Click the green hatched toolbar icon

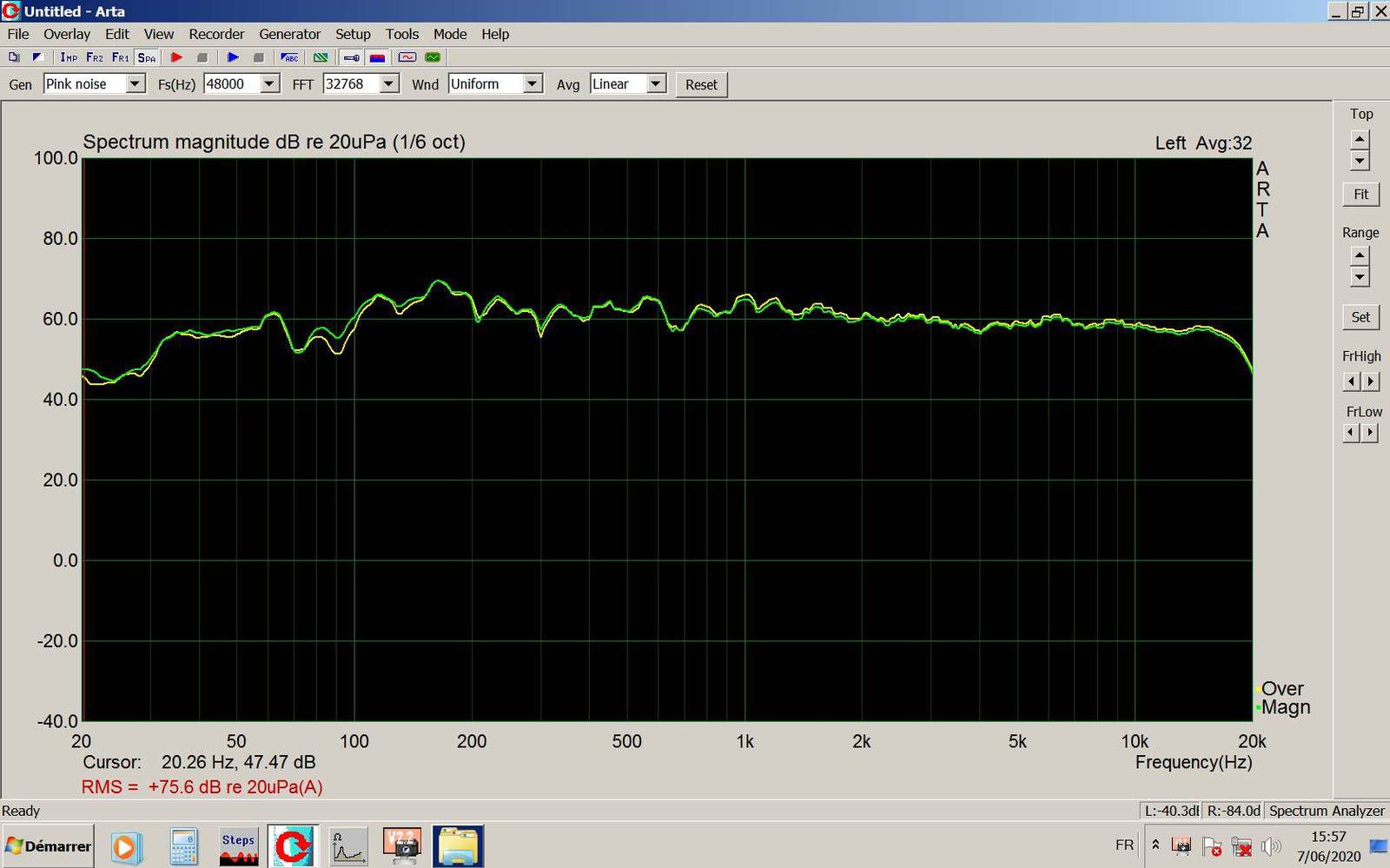(321, 57)
